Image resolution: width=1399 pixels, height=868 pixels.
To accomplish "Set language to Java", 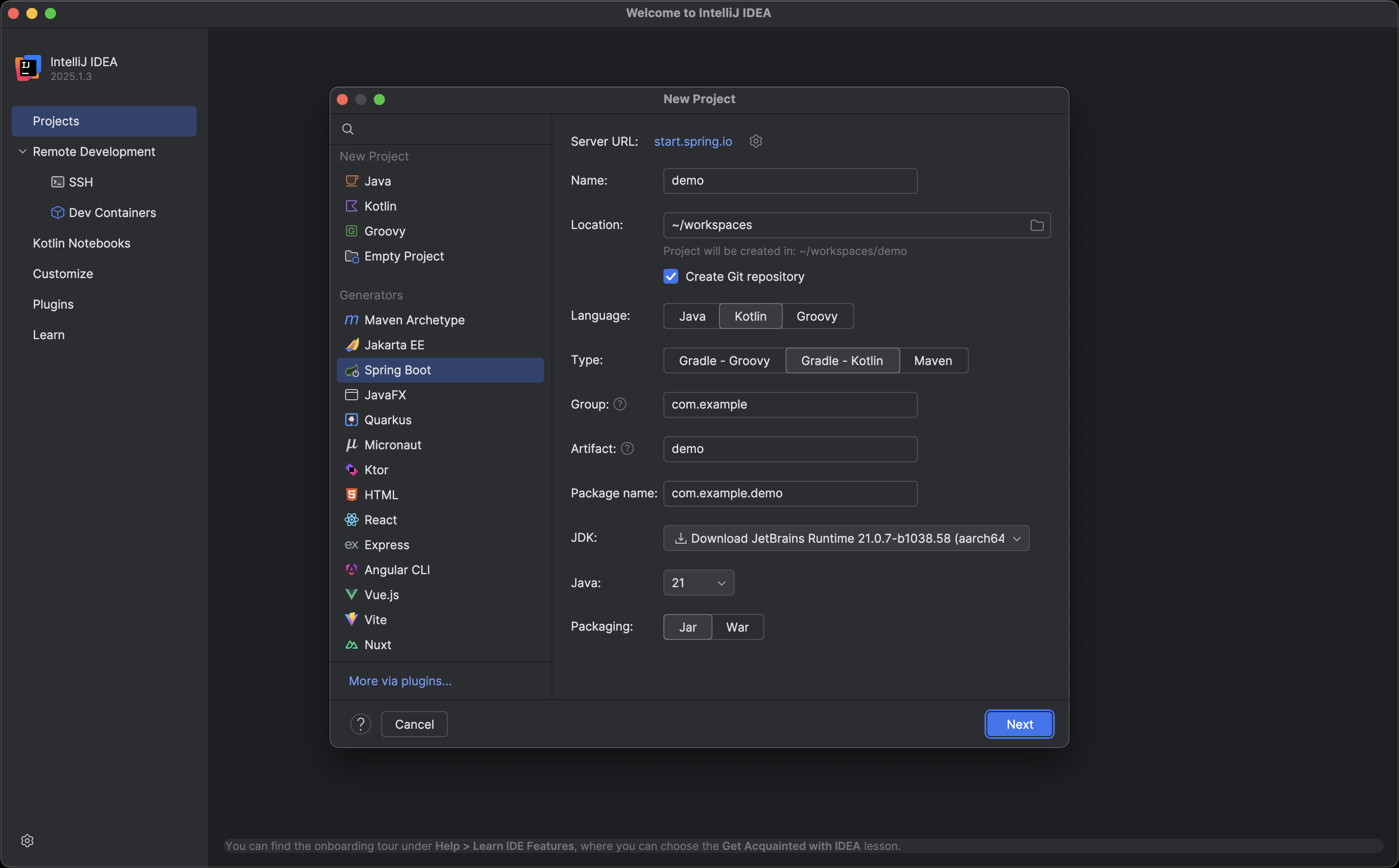I will (692, 316).
